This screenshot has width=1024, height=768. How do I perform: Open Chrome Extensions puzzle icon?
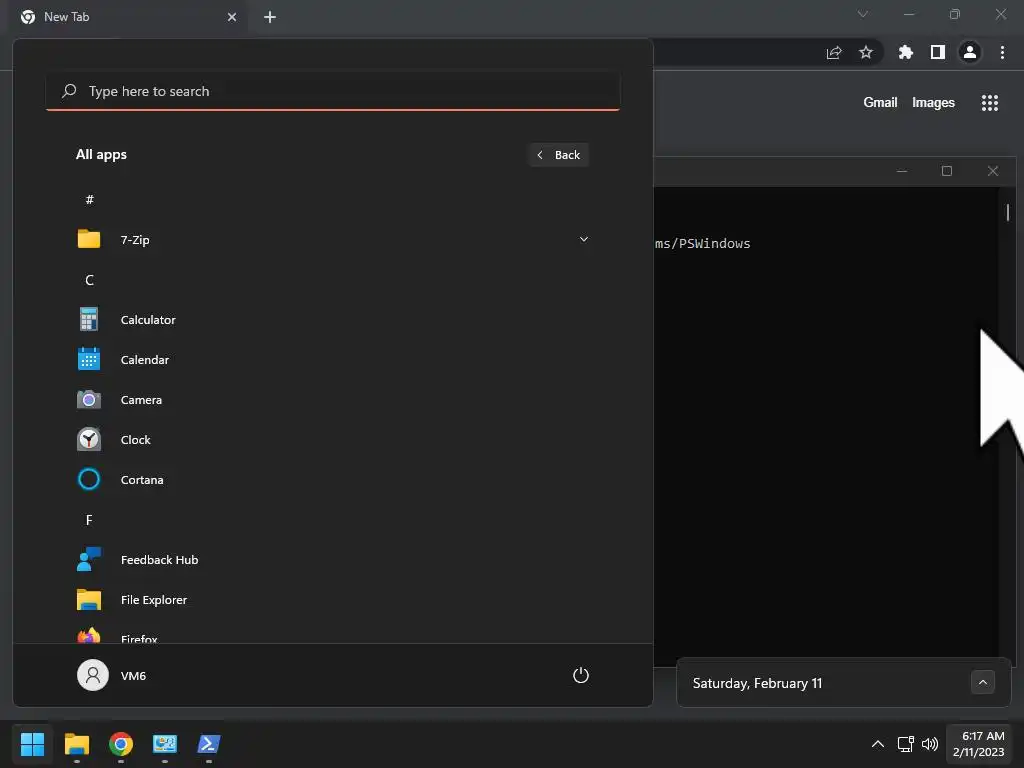pyautogui.click(x=906, y=52)
